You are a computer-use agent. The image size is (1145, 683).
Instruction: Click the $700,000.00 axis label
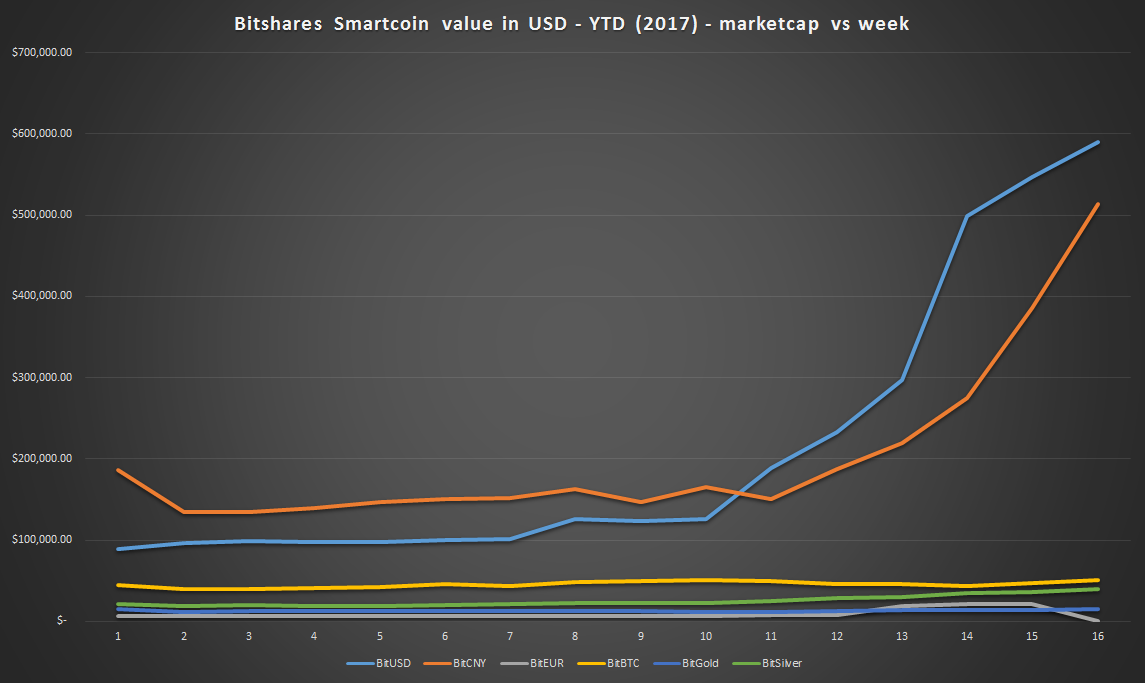click(x=42, y=53)
